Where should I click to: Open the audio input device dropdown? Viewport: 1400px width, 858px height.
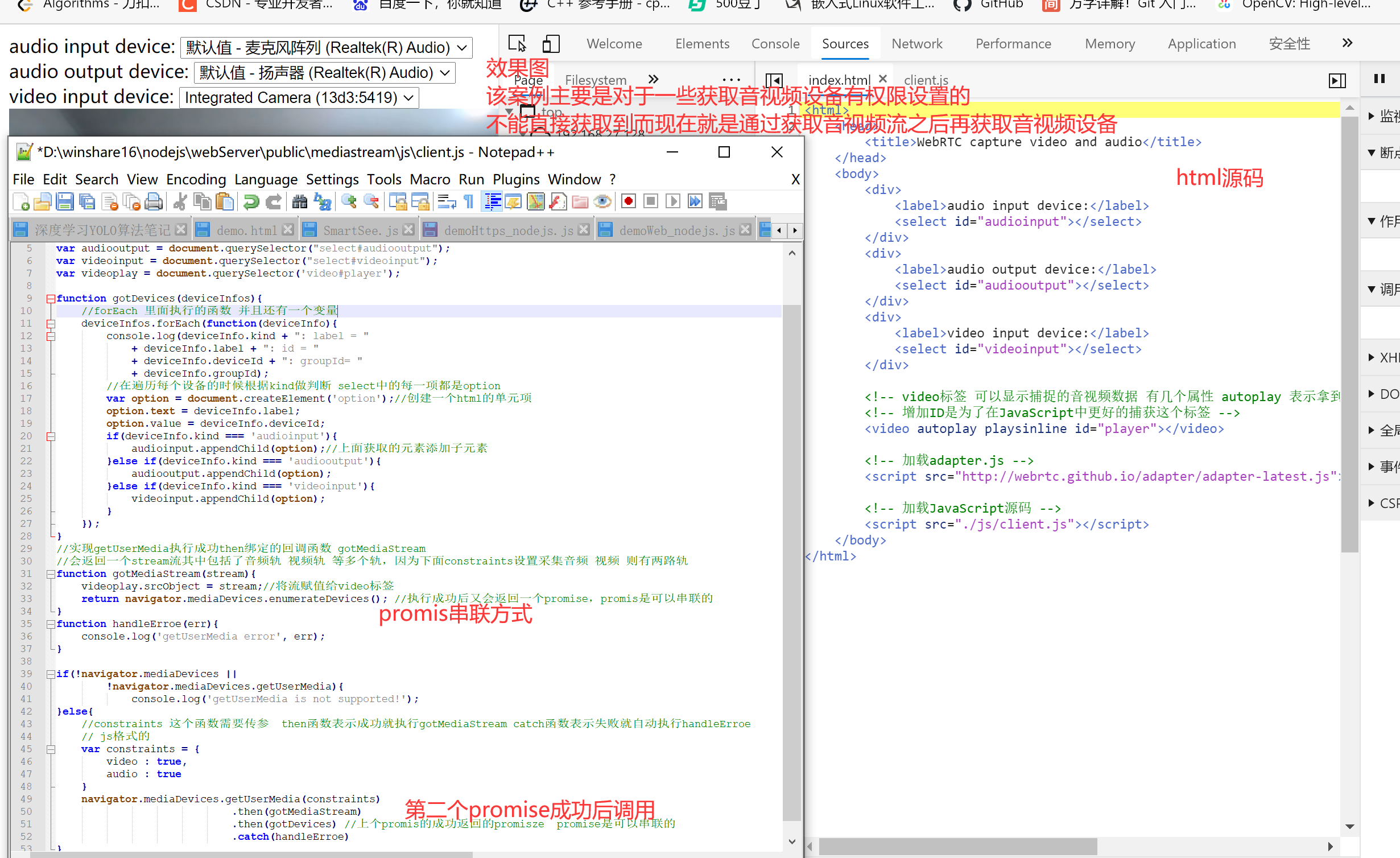coord(326,47)
